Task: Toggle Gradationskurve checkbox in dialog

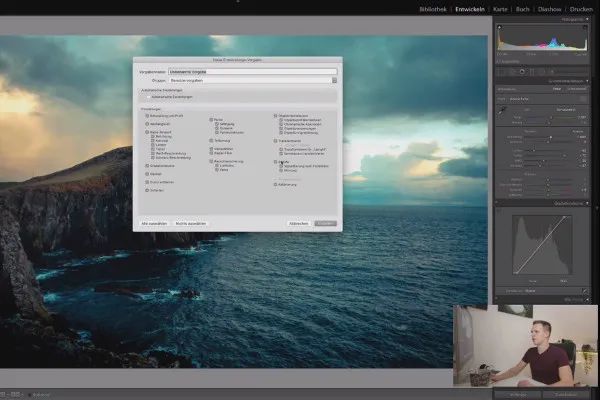Action: [x=147, y=166]
